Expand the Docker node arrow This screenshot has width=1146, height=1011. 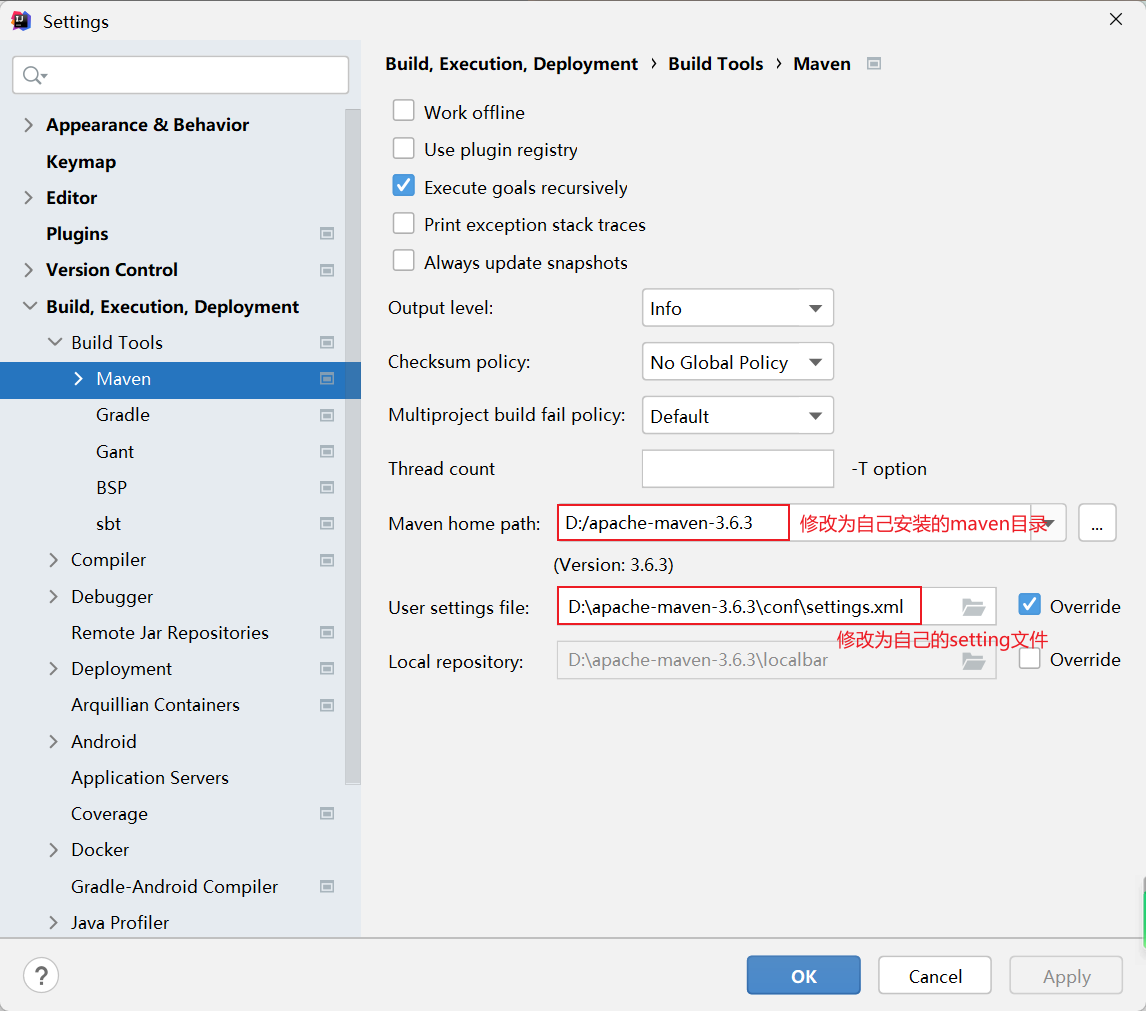(x=53, y=849)
